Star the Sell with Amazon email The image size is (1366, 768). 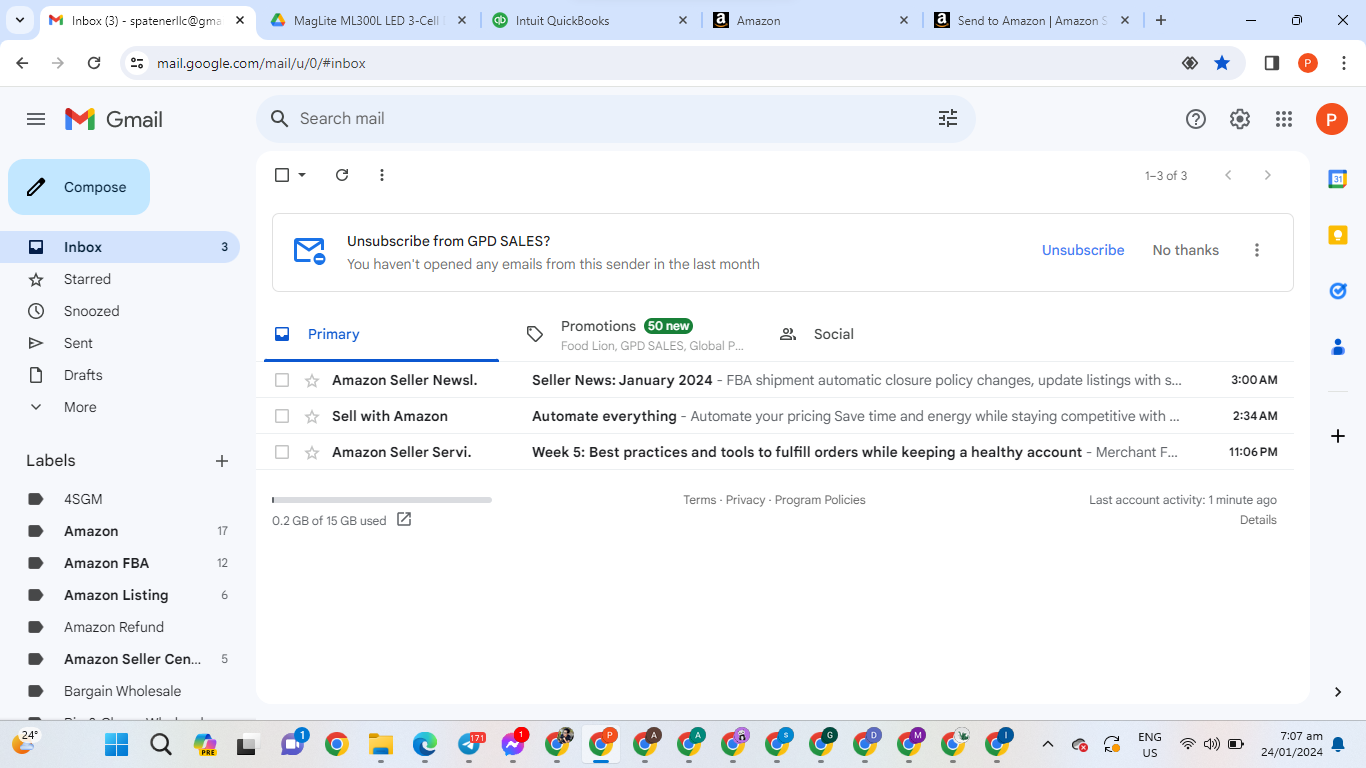point(312,416)
